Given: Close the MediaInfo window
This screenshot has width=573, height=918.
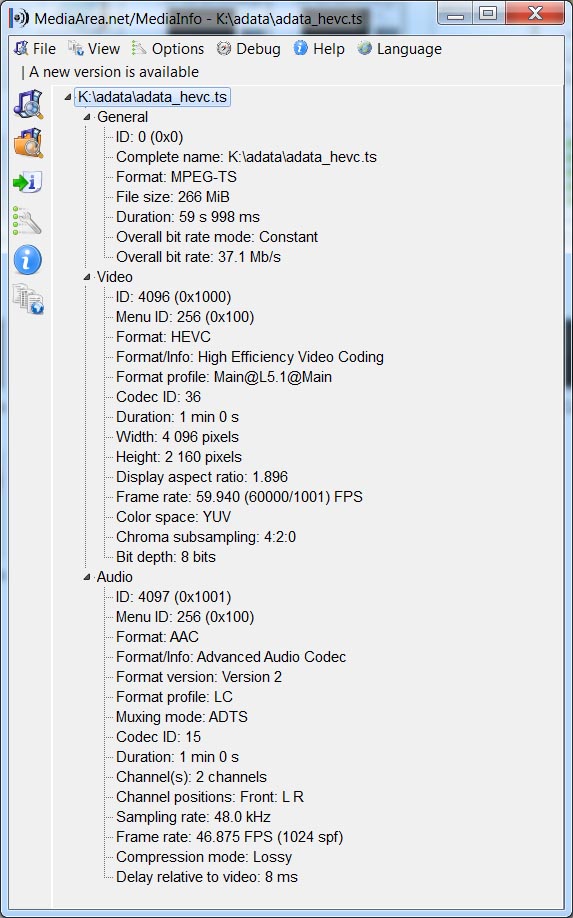Looking at the screenshot, I should tap(534, 13).
